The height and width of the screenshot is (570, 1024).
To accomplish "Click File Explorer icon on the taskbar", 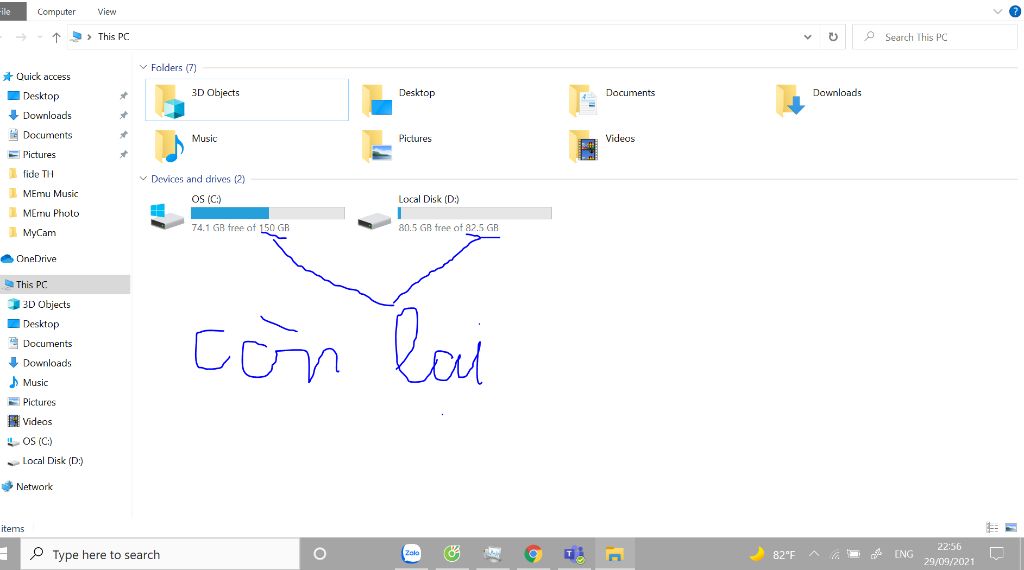I will click(x=614, y=554).
